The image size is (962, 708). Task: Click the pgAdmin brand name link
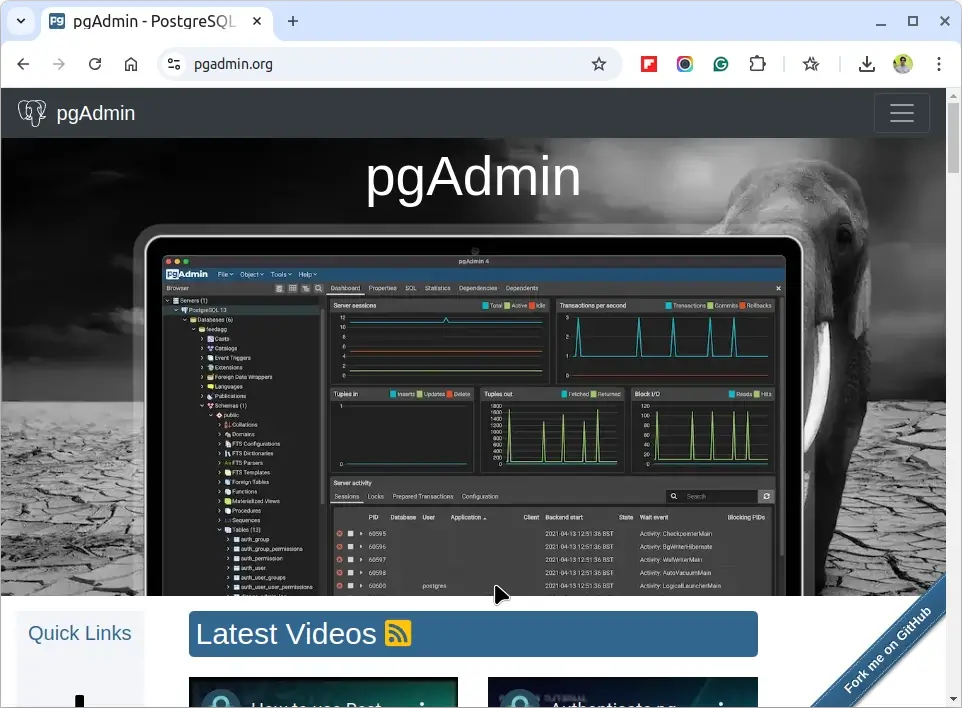point(96,113)
